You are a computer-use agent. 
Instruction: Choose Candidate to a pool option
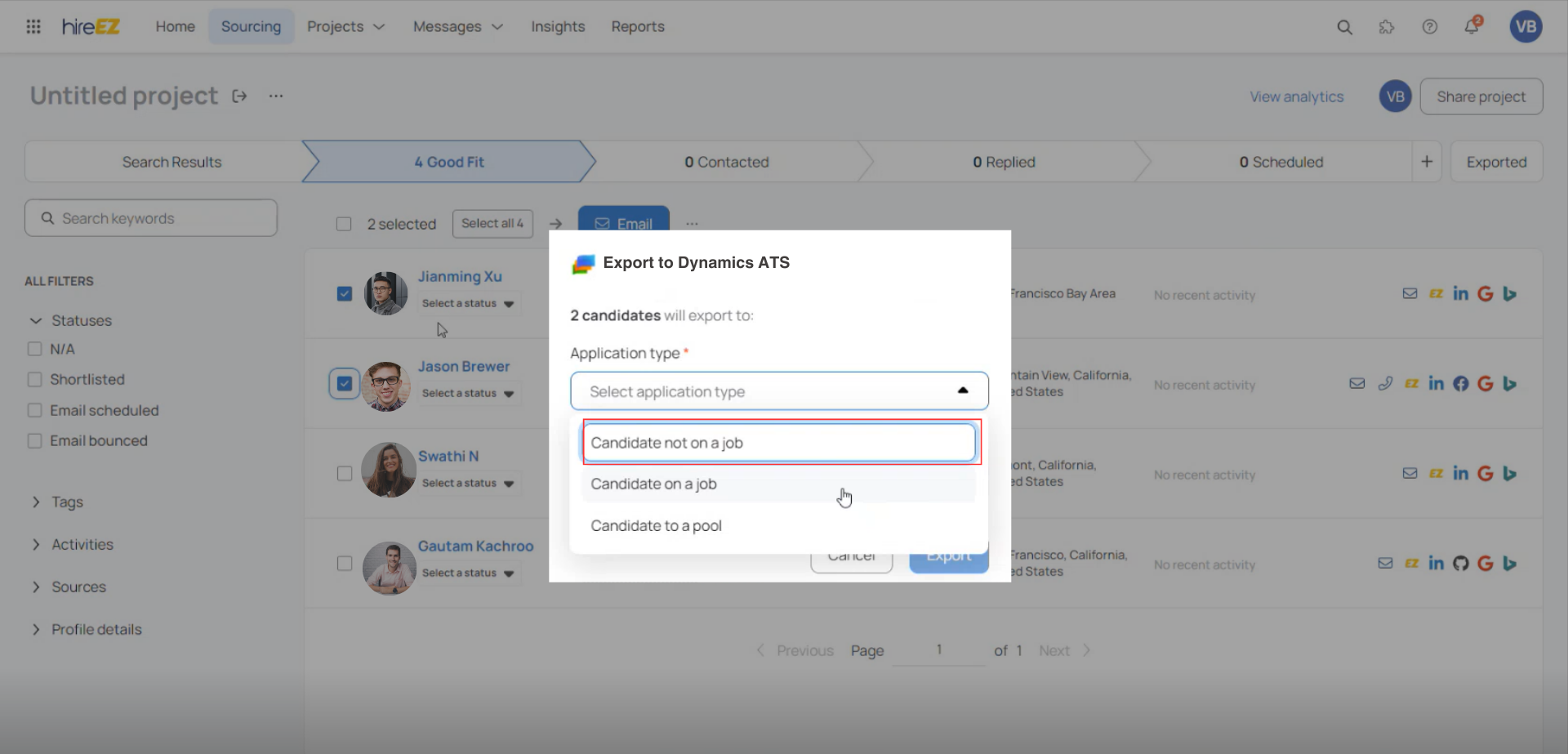coord(779,525)
